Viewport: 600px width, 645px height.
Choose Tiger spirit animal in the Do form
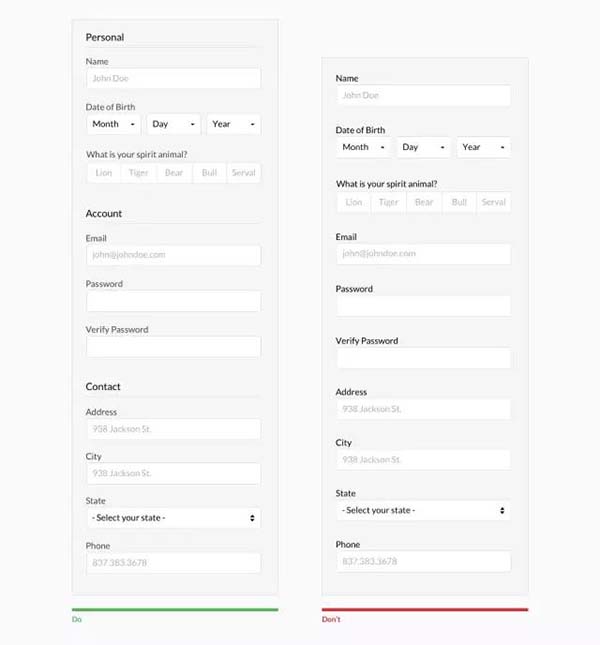(x=139, y=173)
